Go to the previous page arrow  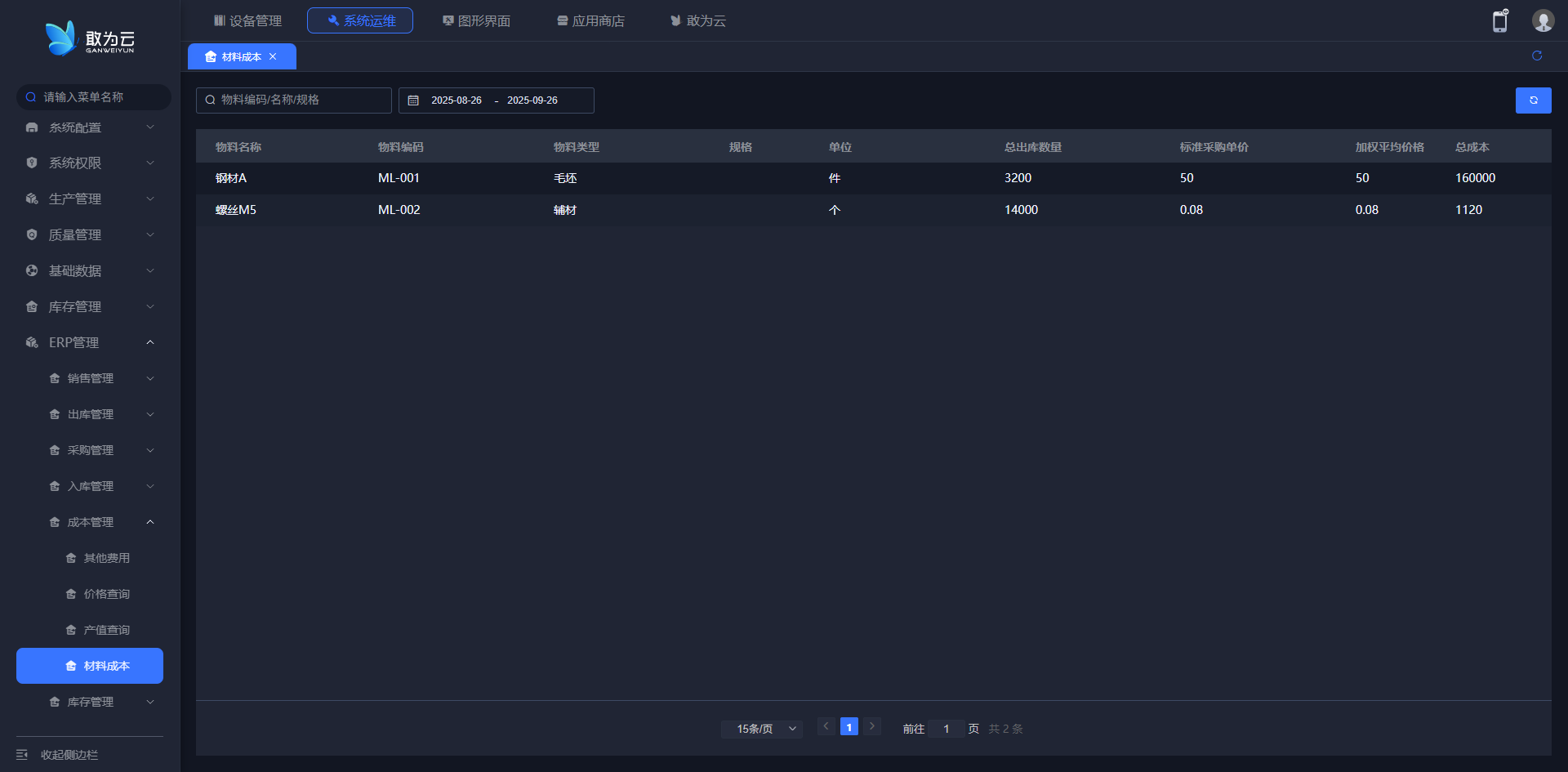pyautogui.click(x=826, y=726)
